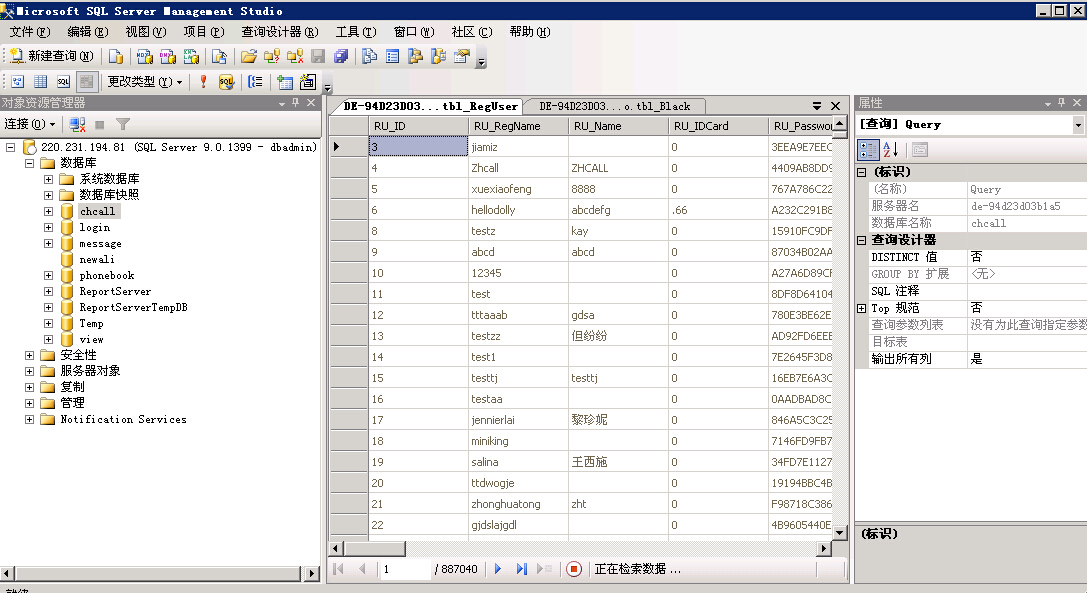Open a new Database Engine query

pos(116,56)
